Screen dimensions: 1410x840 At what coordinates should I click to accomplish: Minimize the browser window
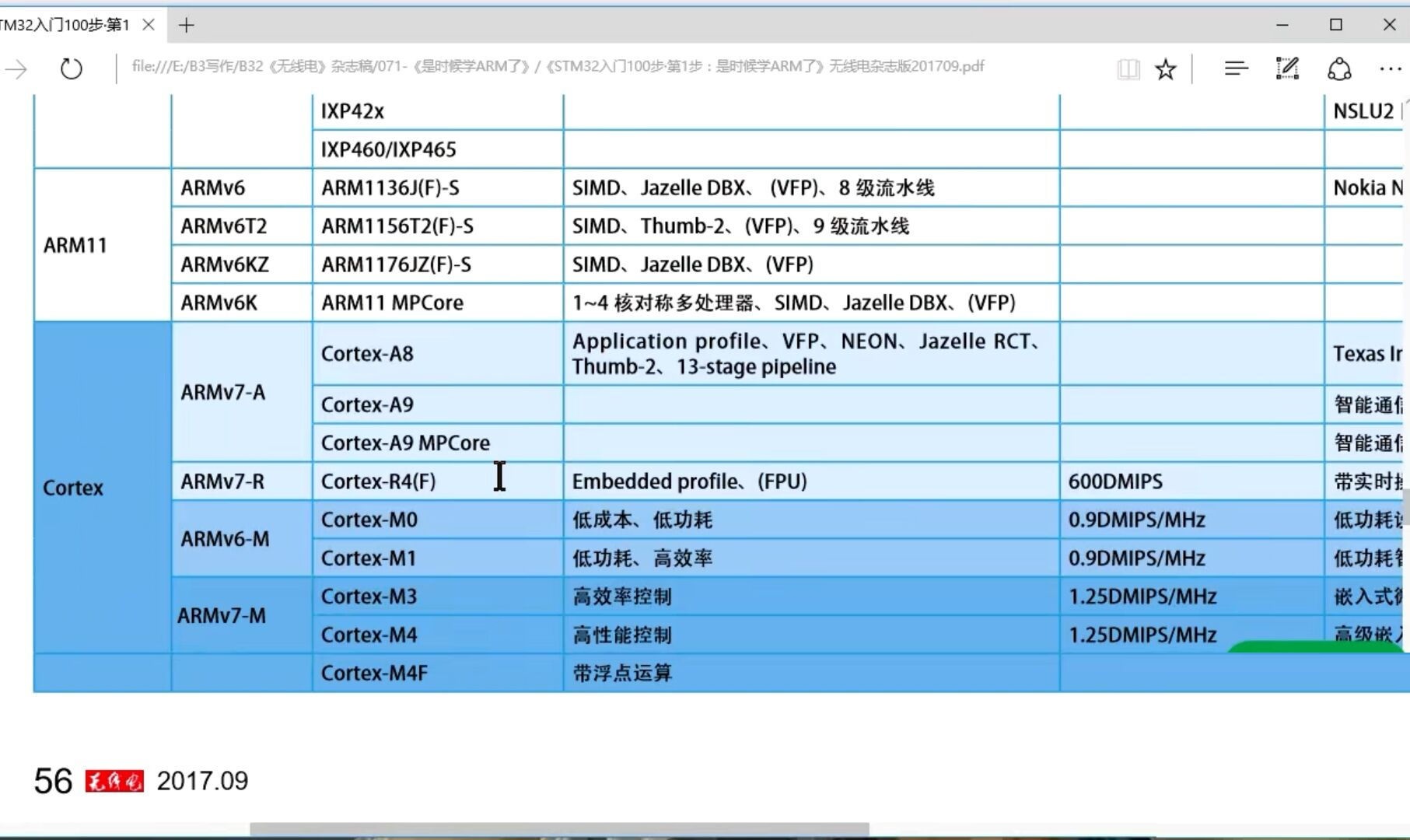pos(1282,25)
